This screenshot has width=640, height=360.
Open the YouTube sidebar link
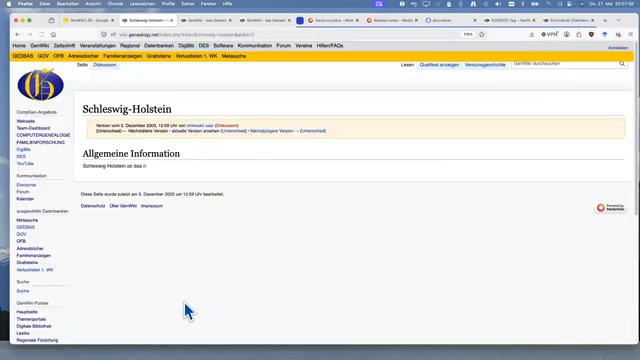(x=25, y=164)
